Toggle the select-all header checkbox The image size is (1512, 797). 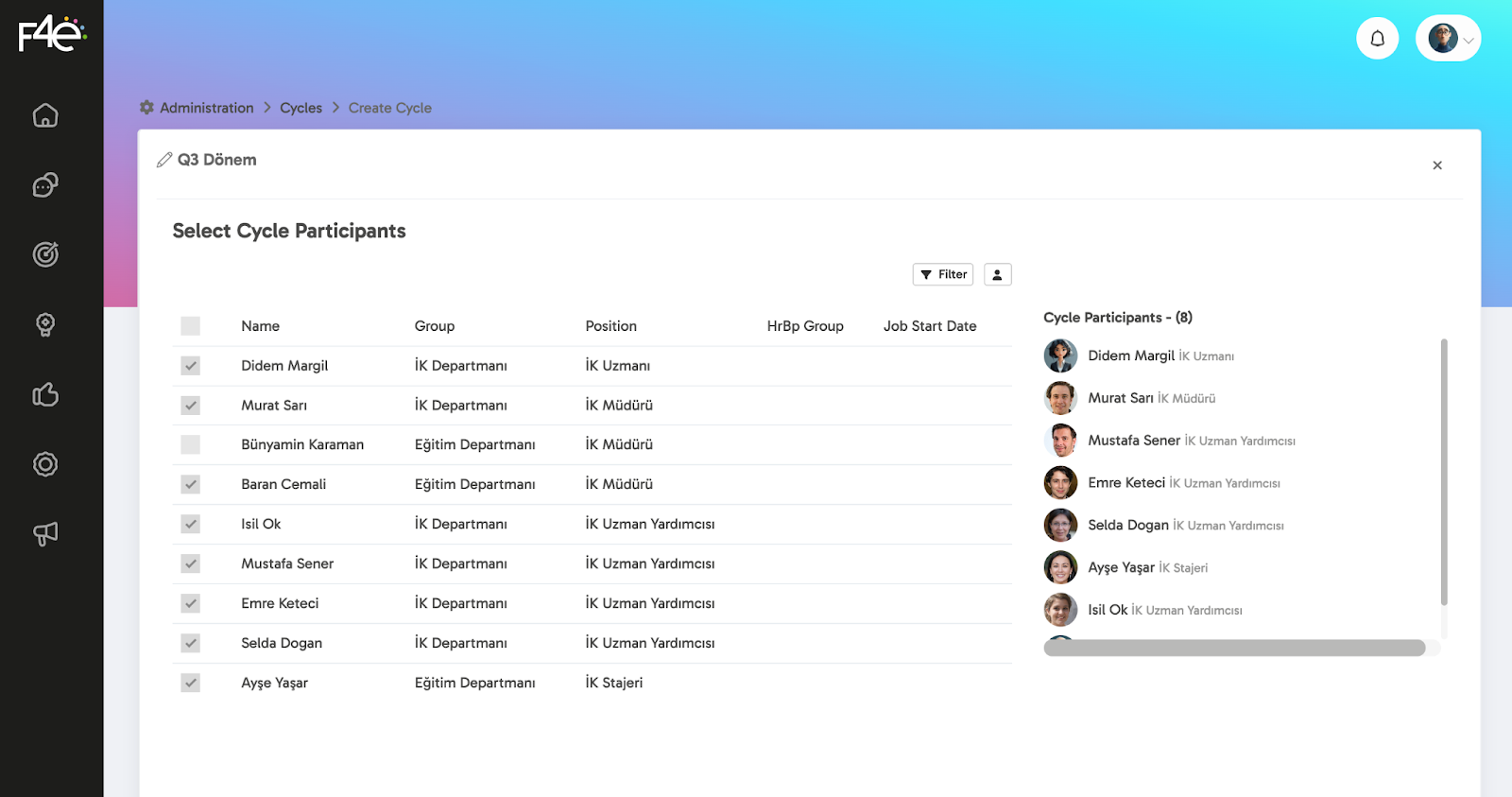(191, 326)
